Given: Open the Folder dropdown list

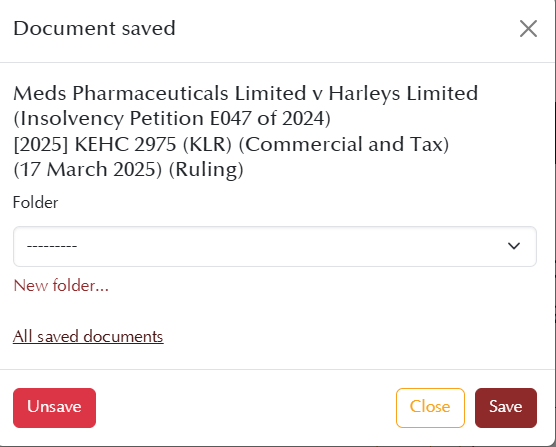Looking at the screenshot, I should coord(275,246).
